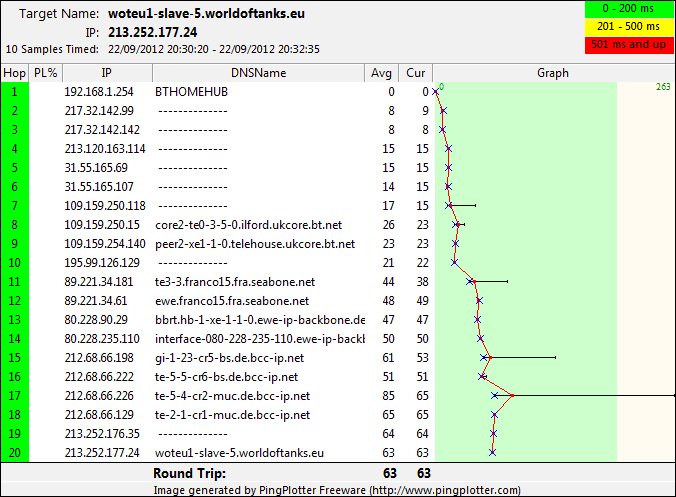676x497 pixels.
Task: Click current value 53 for hop 15
Action: tap(422, 358)
